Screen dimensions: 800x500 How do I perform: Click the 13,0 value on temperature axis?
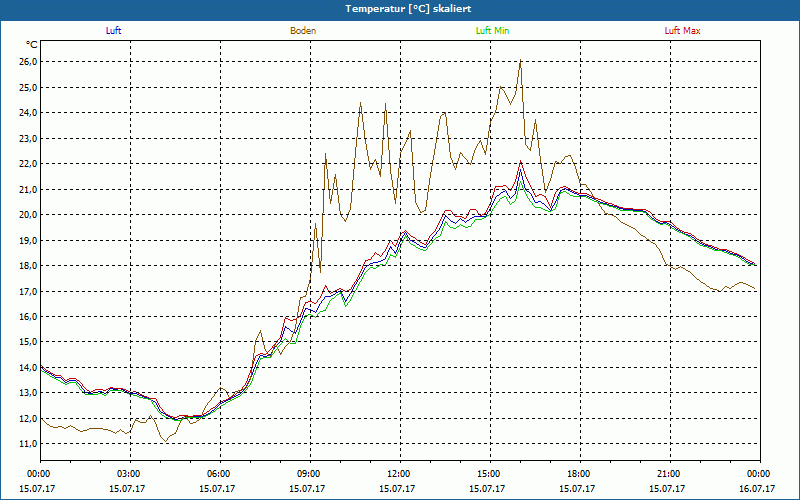(28, 393)
